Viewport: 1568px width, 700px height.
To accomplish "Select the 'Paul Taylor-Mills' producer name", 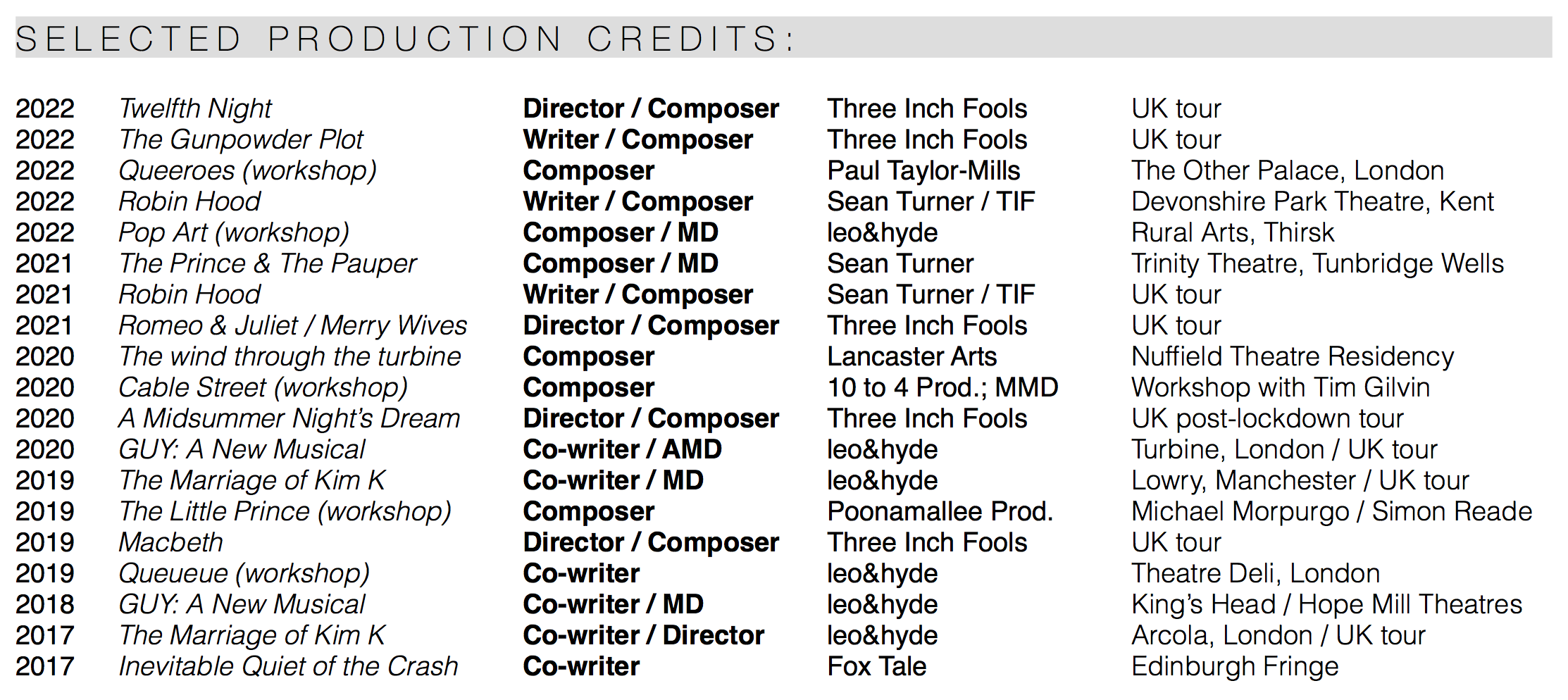I will [923, 170].
